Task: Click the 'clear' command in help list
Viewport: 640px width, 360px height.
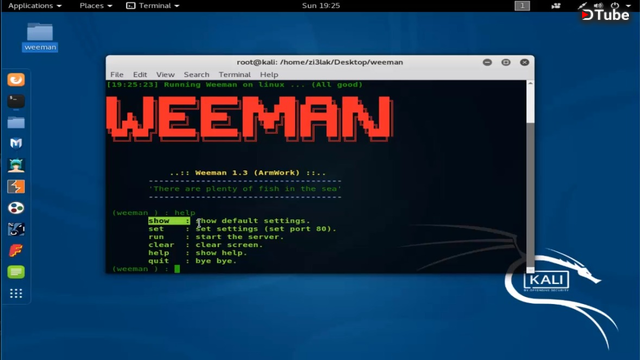Action: click(x=161, y=245)
